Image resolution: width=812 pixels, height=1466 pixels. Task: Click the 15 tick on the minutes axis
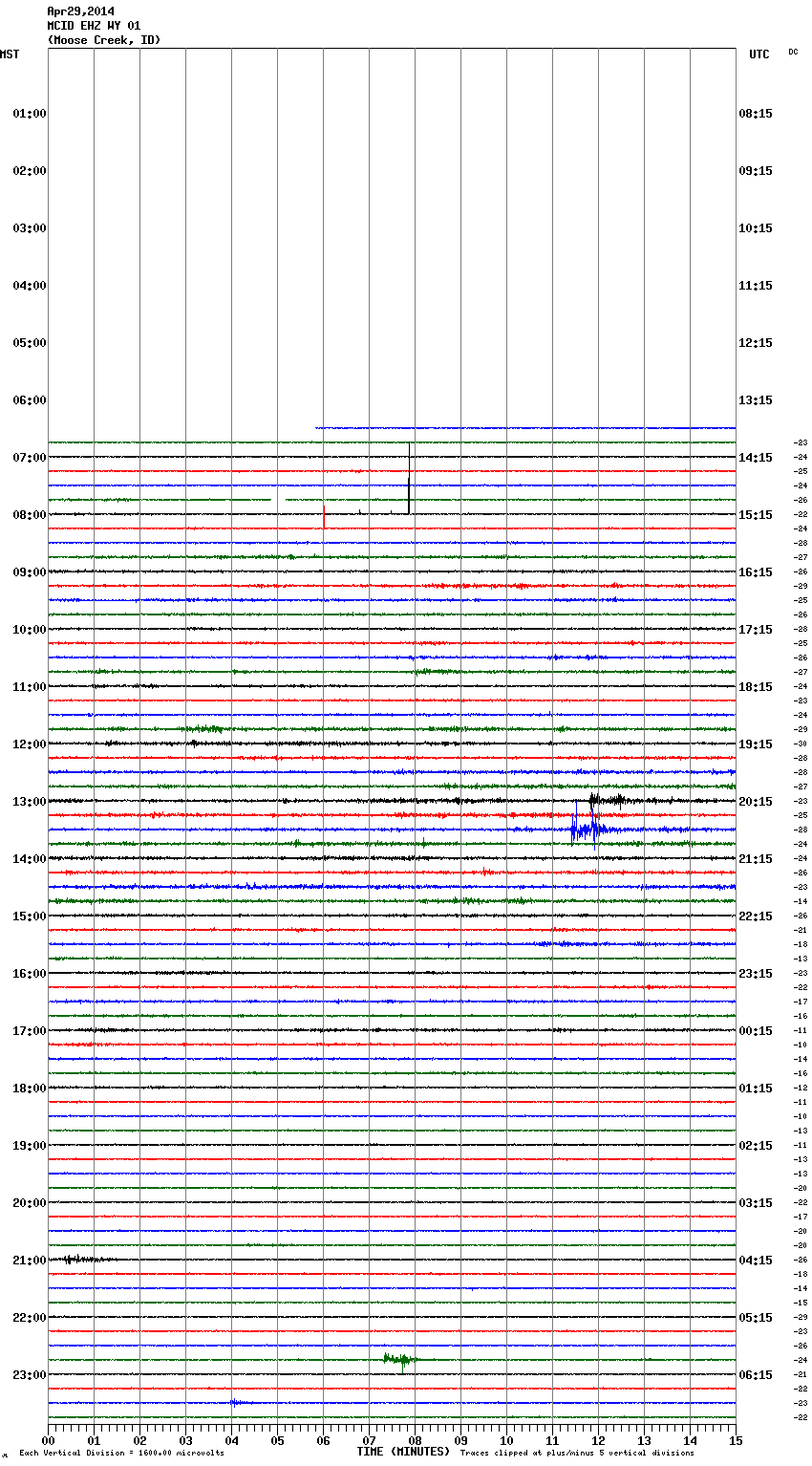click(735, 1440)
